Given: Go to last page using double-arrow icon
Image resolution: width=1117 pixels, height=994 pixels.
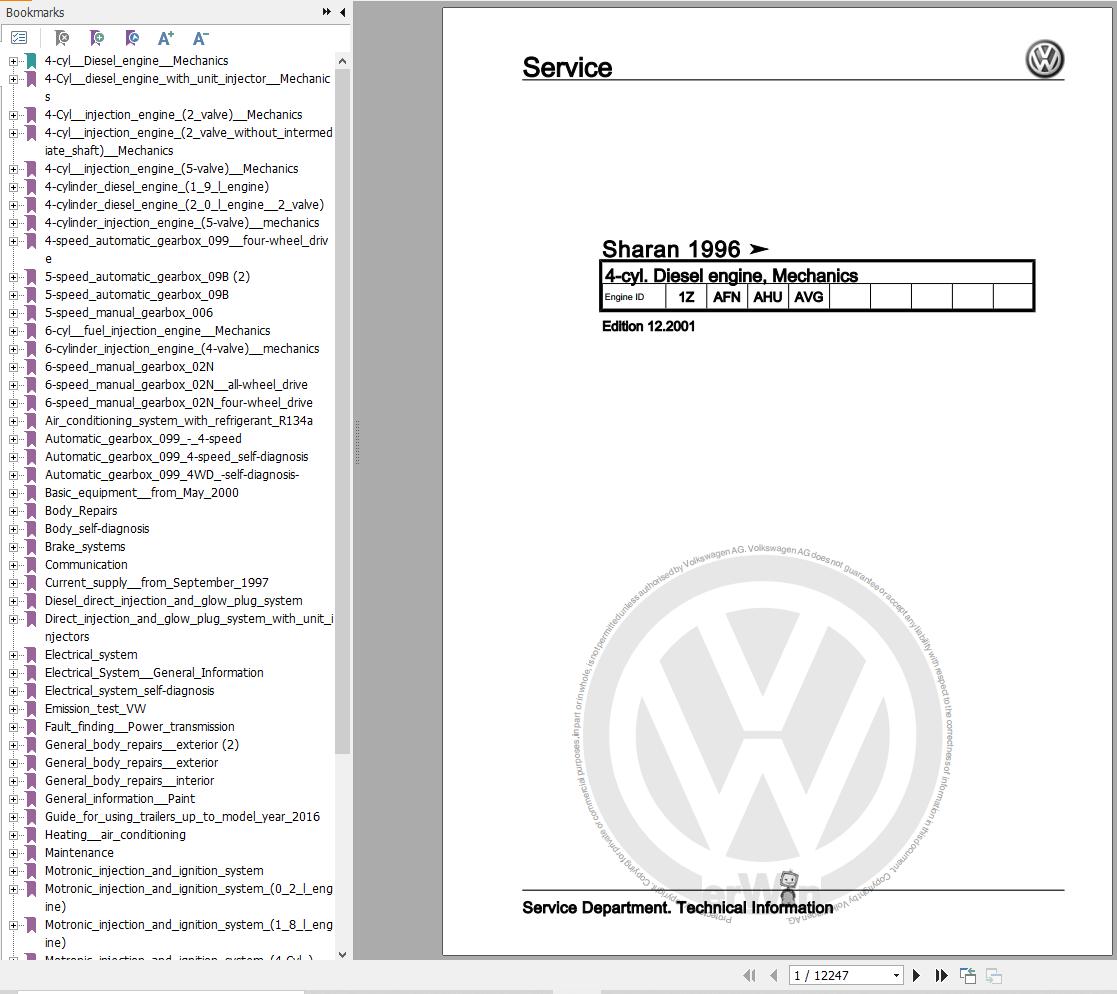Looking at the screenshot, I should pyautogui.click(x=941, y=975).
